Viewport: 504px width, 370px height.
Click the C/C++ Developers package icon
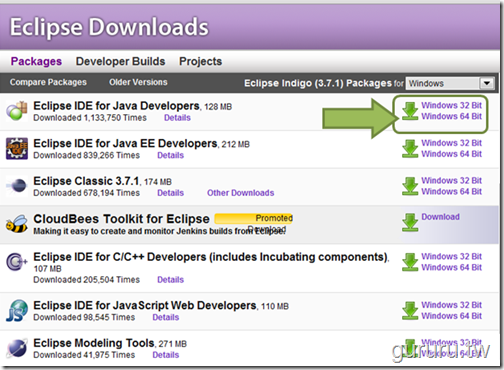[17, 262]
